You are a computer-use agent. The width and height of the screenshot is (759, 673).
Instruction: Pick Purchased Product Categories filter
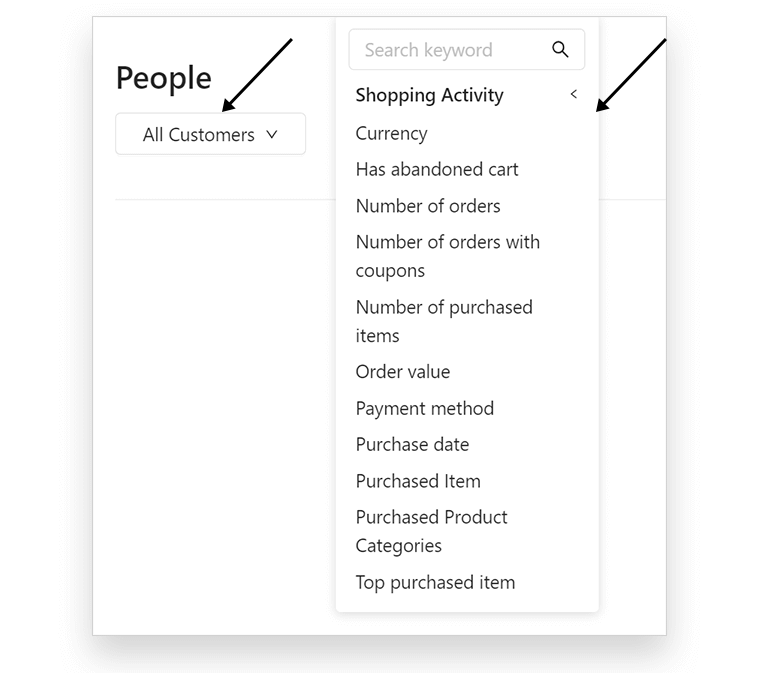(431, 531)
